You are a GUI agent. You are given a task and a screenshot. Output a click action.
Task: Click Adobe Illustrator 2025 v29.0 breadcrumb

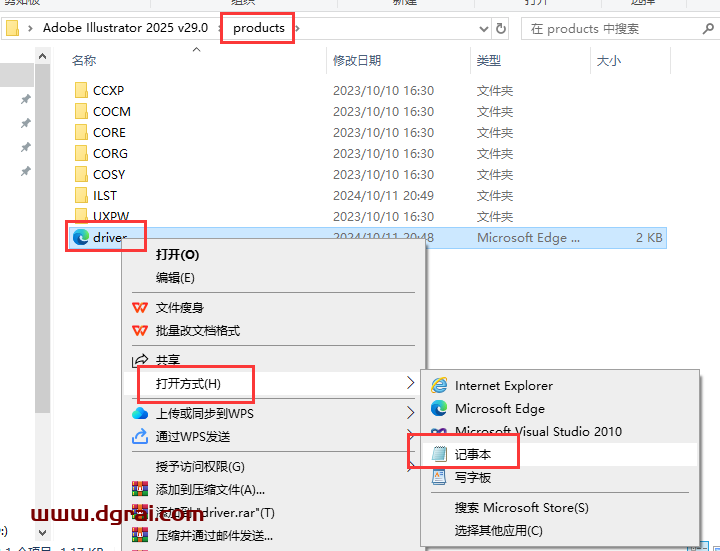(x=125, y=28)
